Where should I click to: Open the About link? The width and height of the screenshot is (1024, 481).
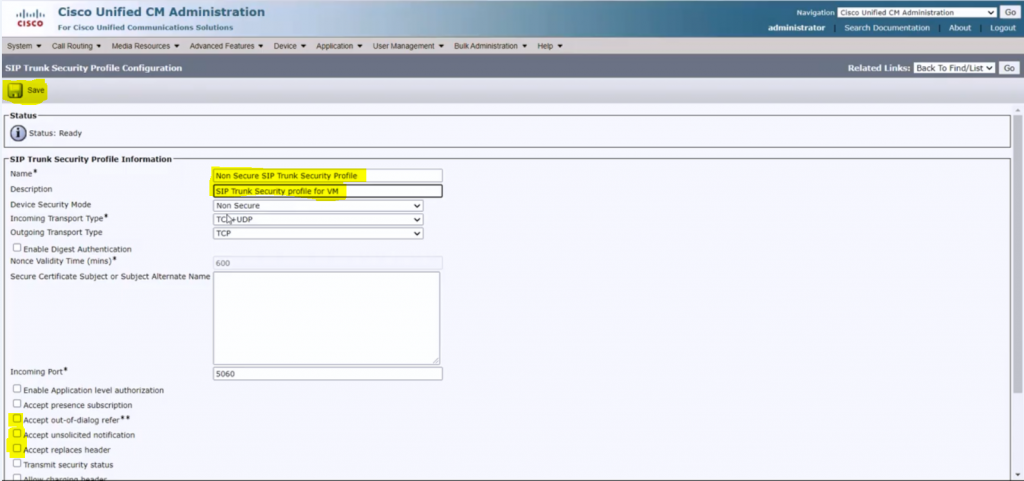pos(959,28)
